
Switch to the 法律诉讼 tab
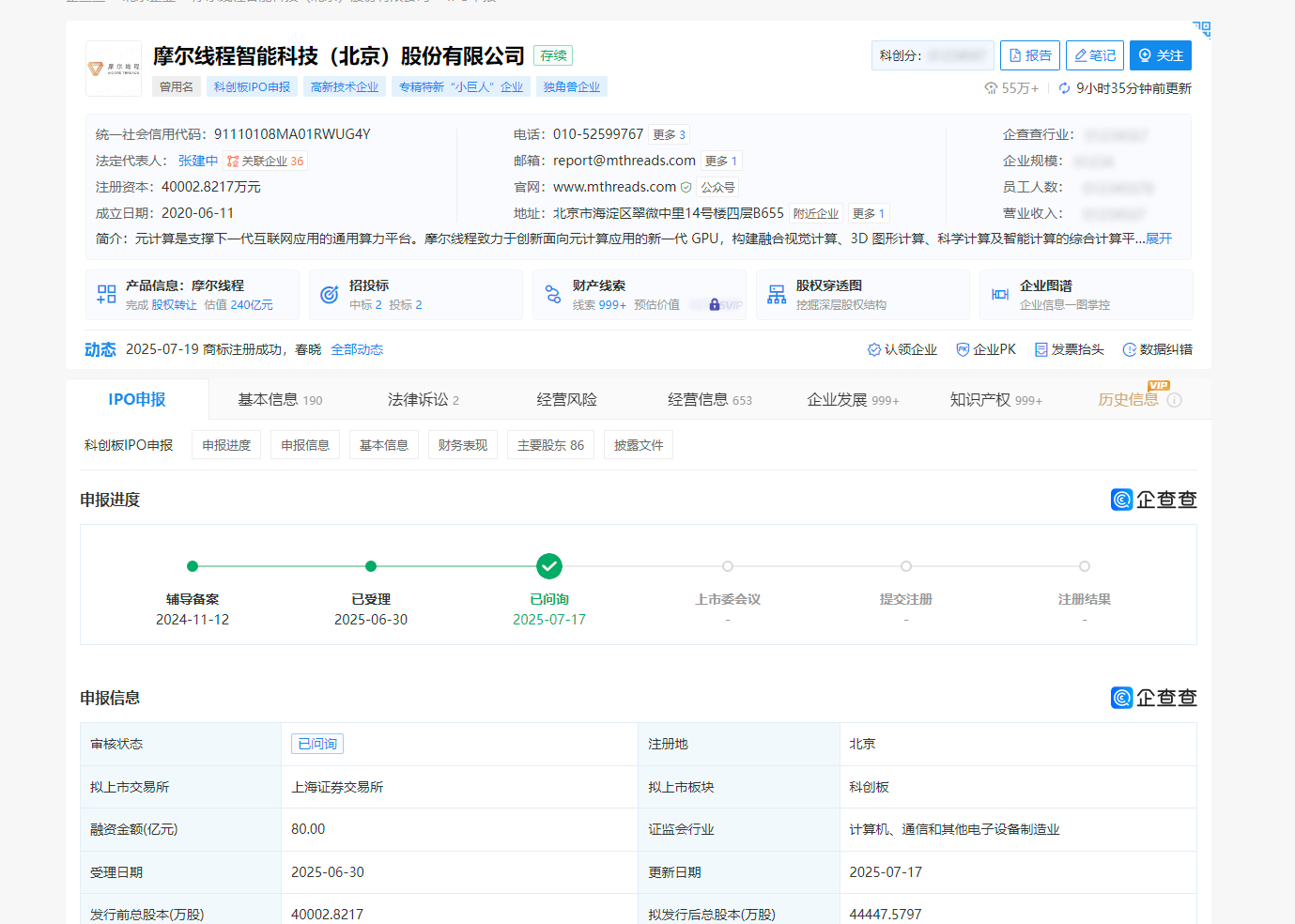[x=424, y=399]
